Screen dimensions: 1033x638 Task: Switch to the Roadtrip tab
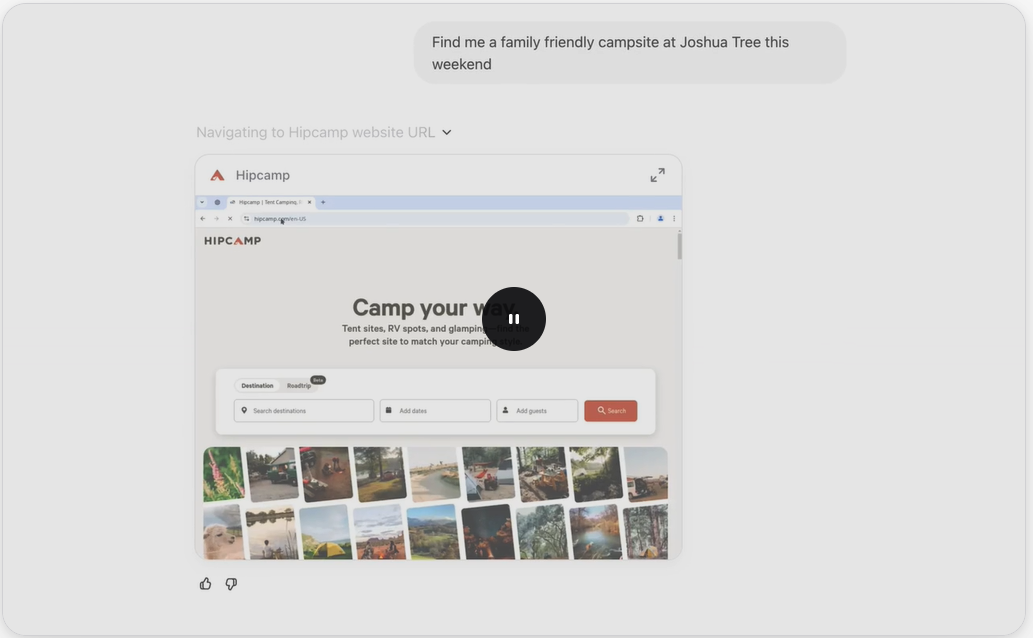(299, 386)
